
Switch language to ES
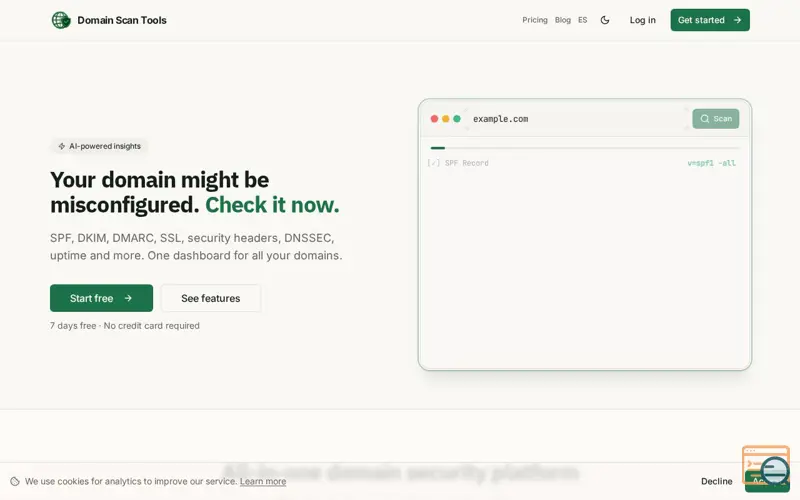pyautogui.click(x=583, y=20)
